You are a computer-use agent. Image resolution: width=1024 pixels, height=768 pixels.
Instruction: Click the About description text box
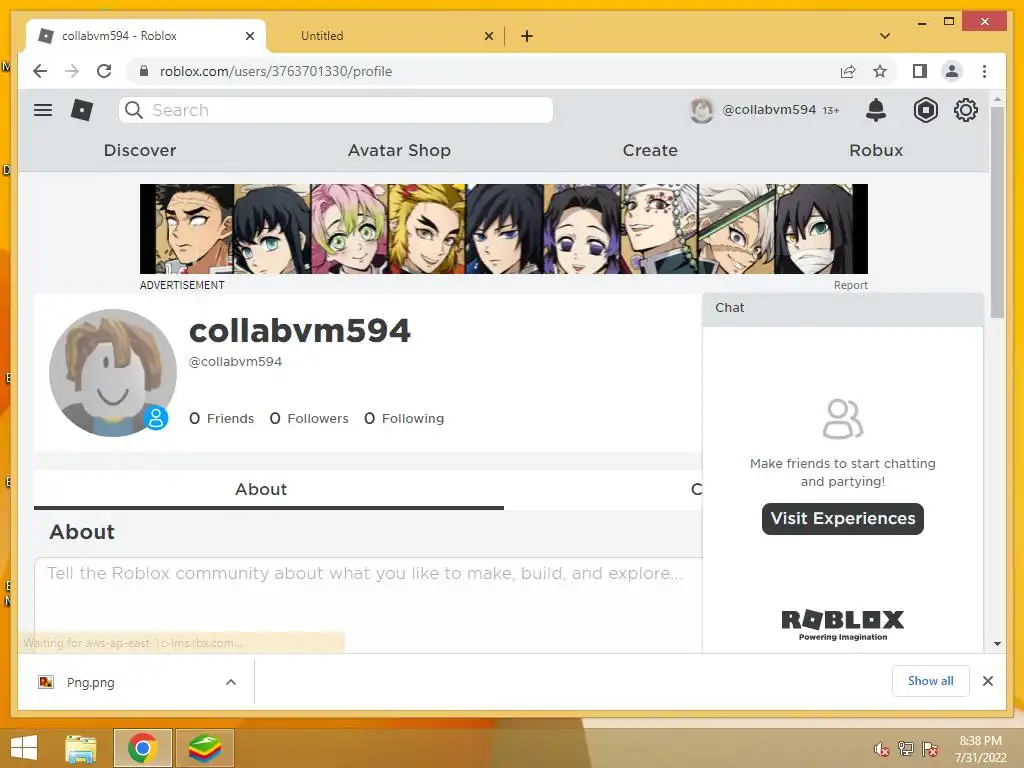[x=368, y=604]
